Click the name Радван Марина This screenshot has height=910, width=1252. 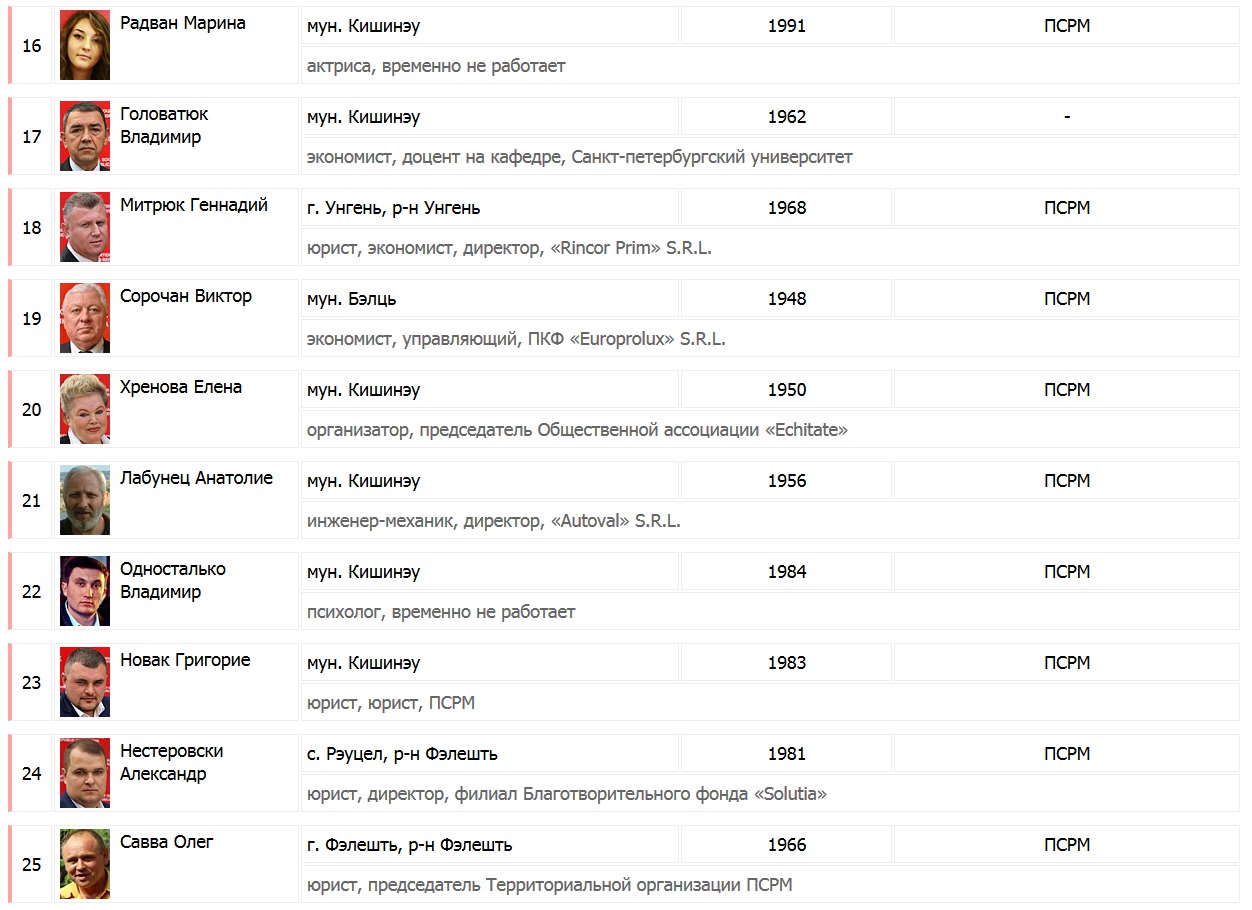pyautogui.click(x=183, y=23)
